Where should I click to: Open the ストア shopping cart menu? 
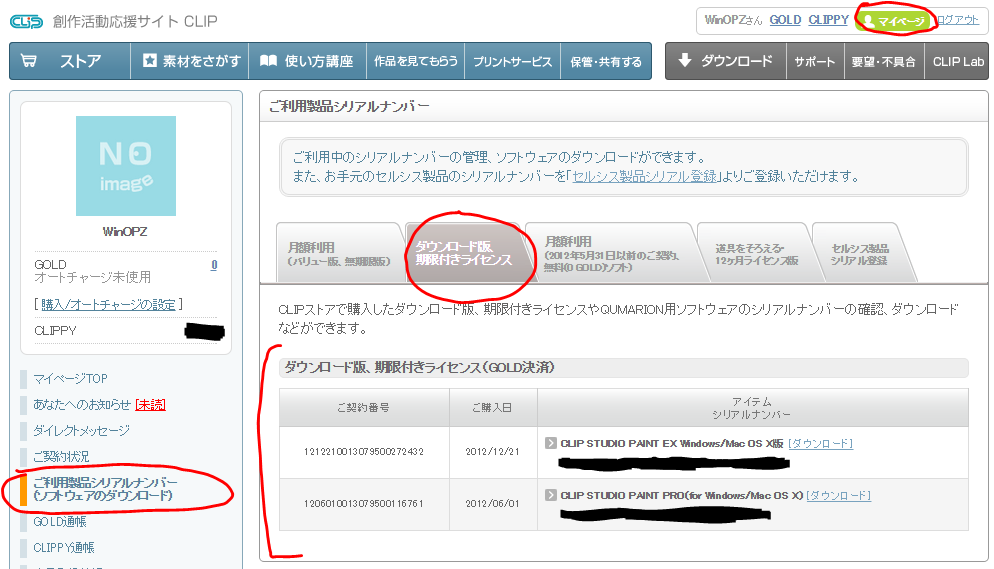click(x=70, y=61)
